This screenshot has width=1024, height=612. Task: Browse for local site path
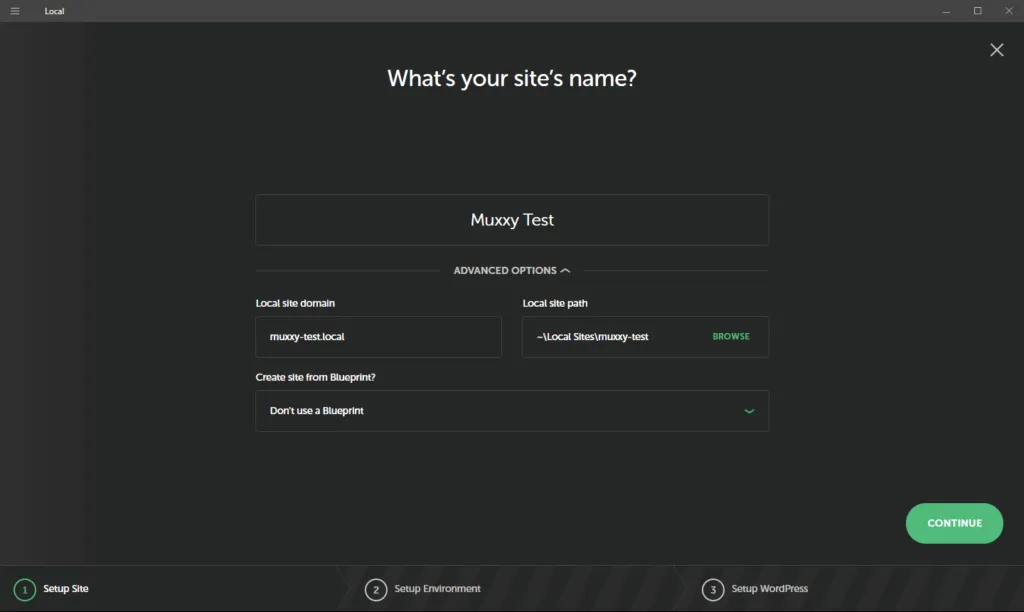pyautogui.click(x=731, y=336)
